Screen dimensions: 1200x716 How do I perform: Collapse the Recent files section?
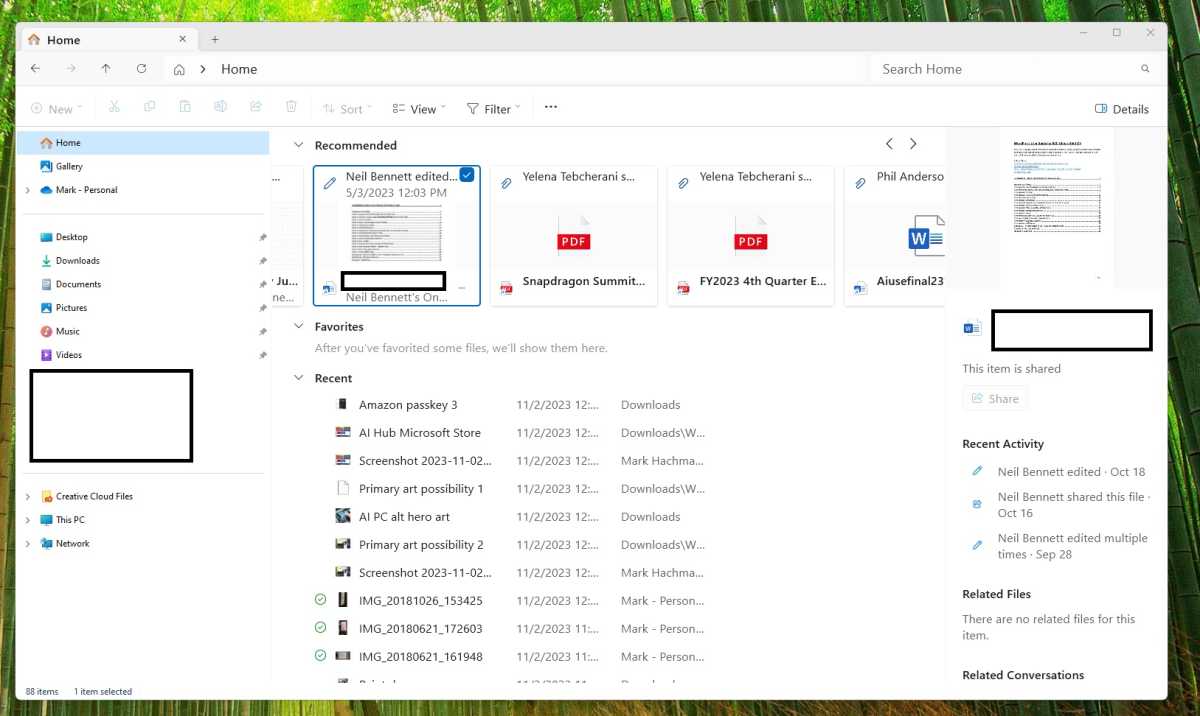coord(298,378)
